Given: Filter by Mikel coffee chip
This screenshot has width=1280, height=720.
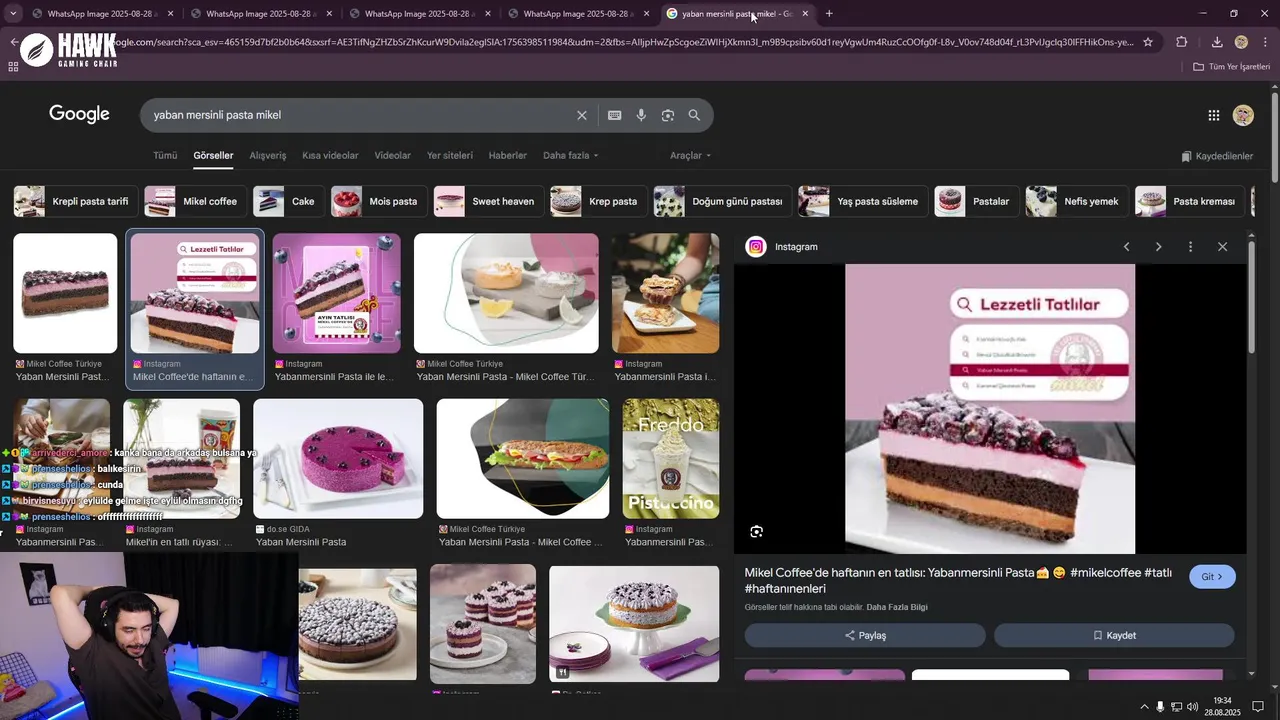Looking at the screenshot, I should click(x=196, y=201).
